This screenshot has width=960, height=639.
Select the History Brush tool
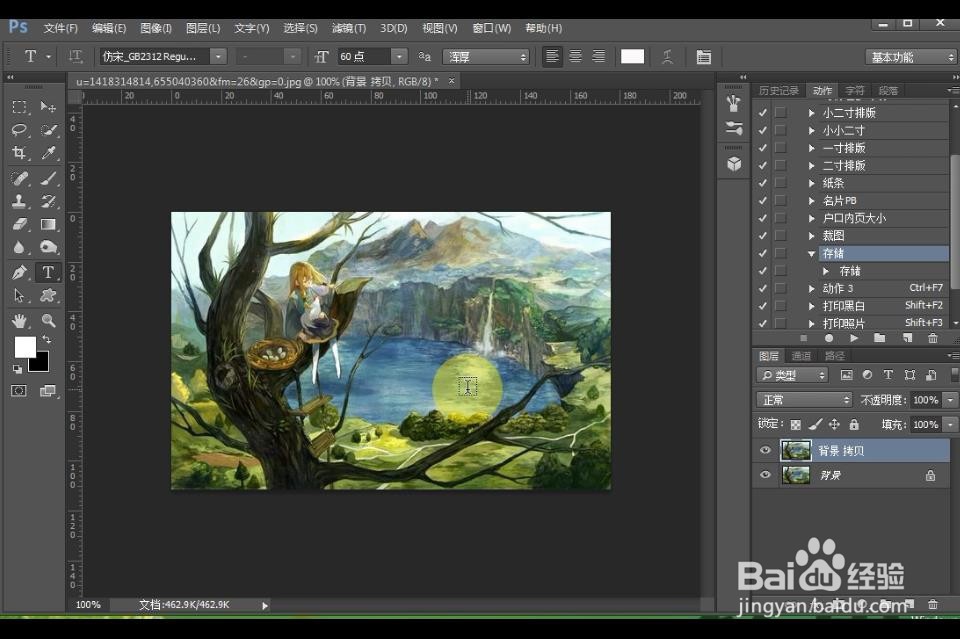click(48, 201)
